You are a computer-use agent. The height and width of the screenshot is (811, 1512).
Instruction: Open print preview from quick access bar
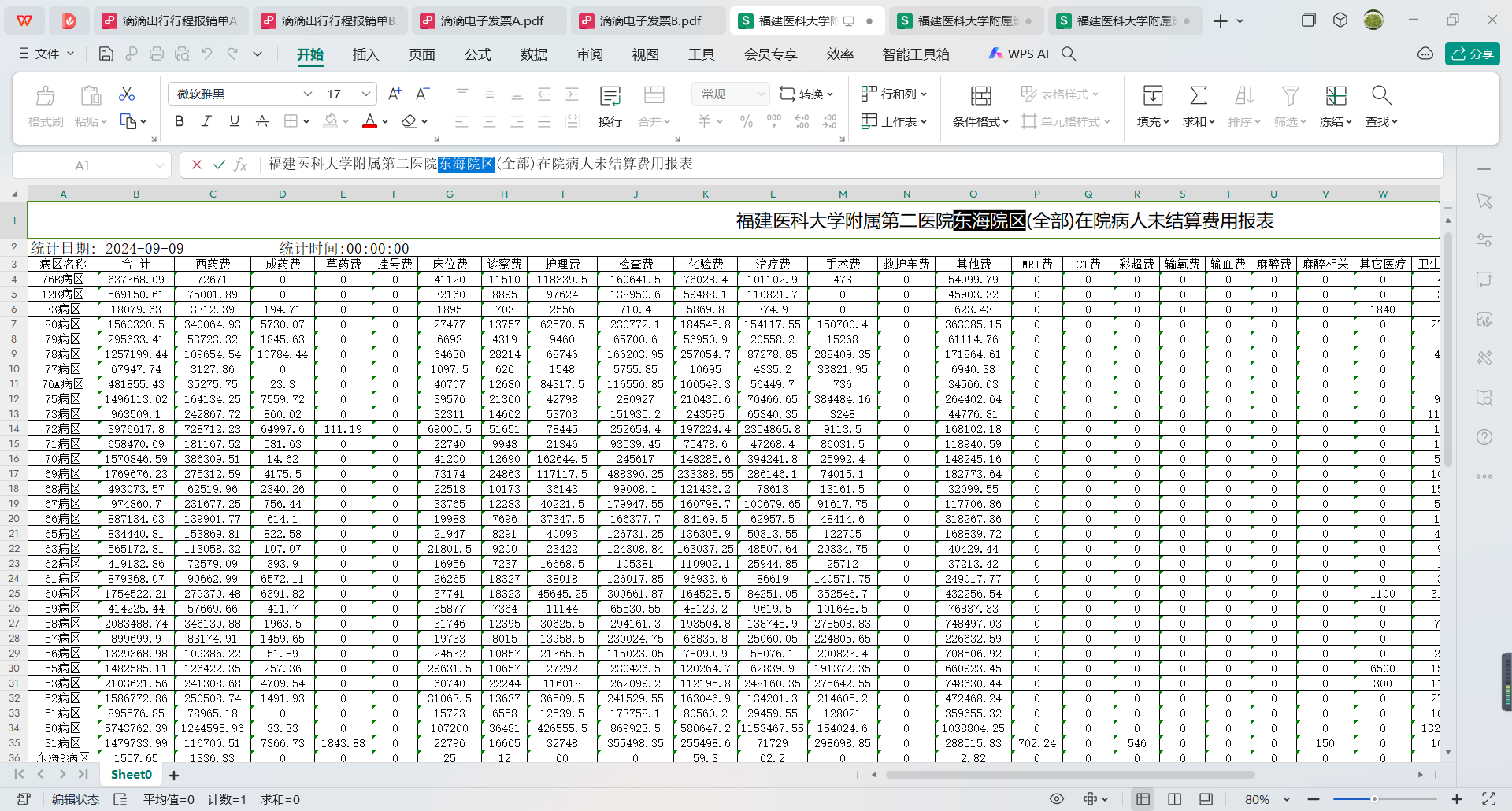pyautogui.click(x=182, y=54)
